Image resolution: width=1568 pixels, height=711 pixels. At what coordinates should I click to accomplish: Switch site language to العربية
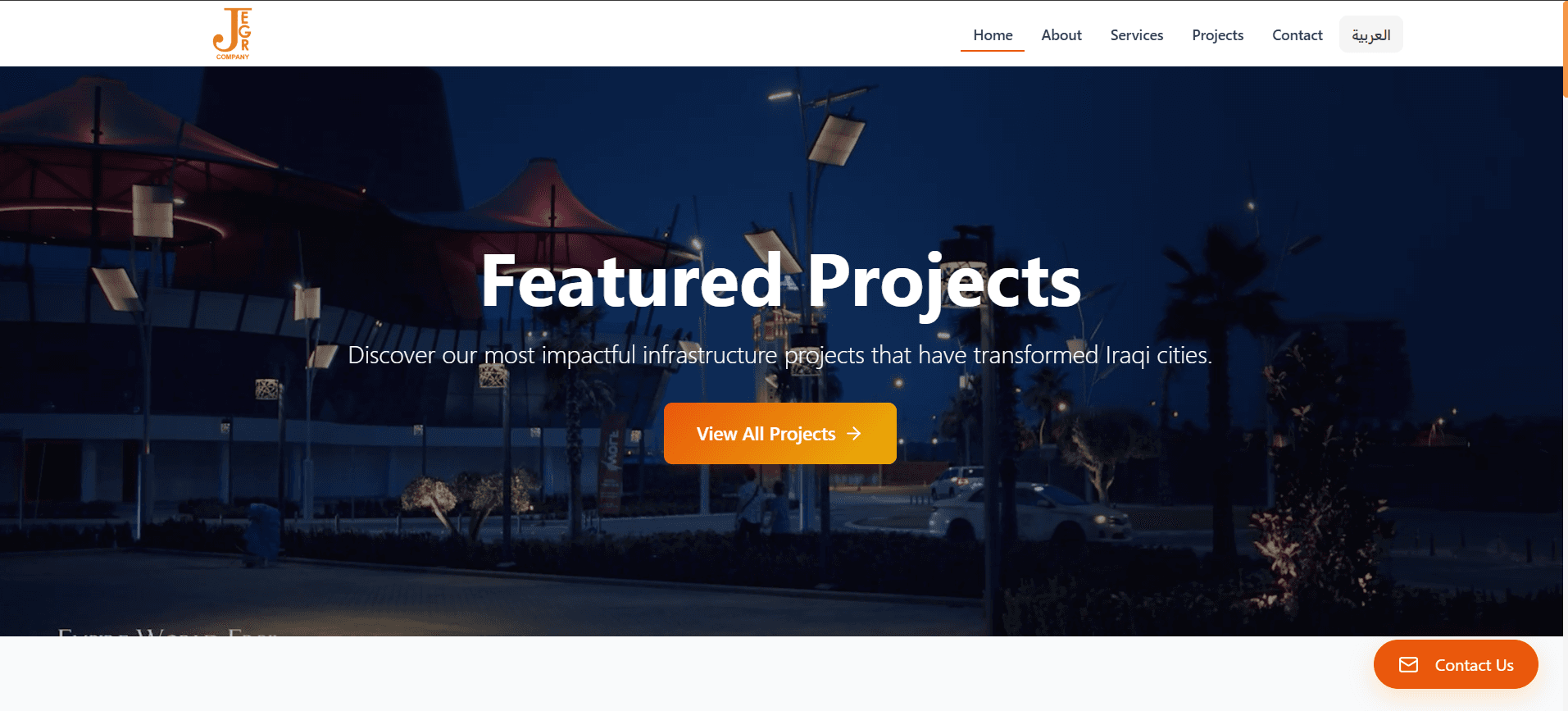coord(1370,34)
